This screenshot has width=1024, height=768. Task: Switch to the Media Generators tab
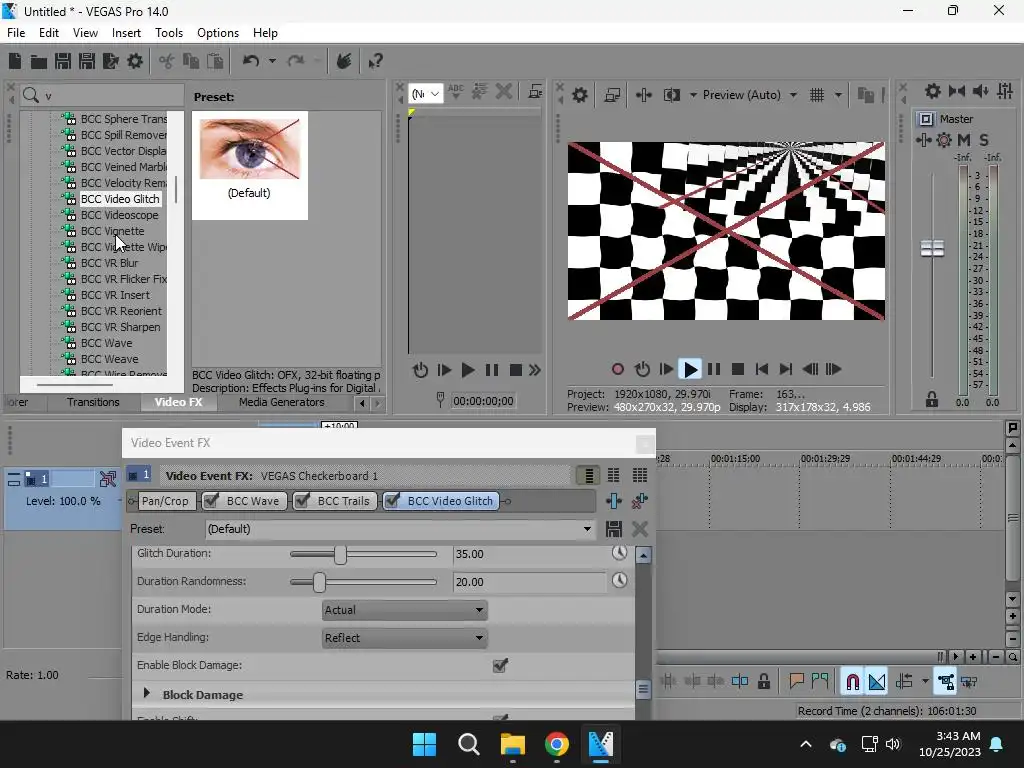pyautogui.click(x=281, y=402)
